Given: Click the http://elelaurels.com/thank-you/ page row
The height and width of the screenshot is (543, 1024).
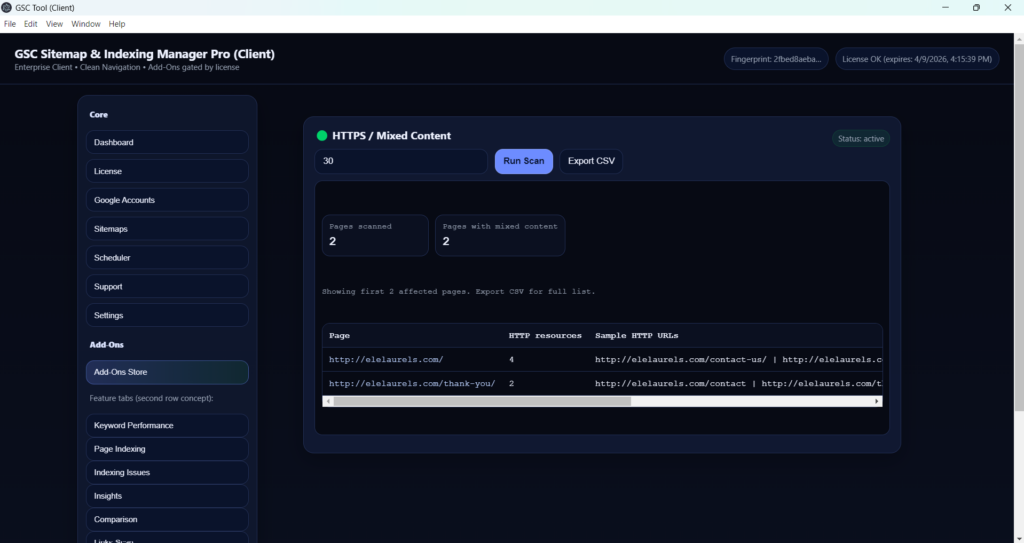Looking at the screenshot, I should 412,383.
